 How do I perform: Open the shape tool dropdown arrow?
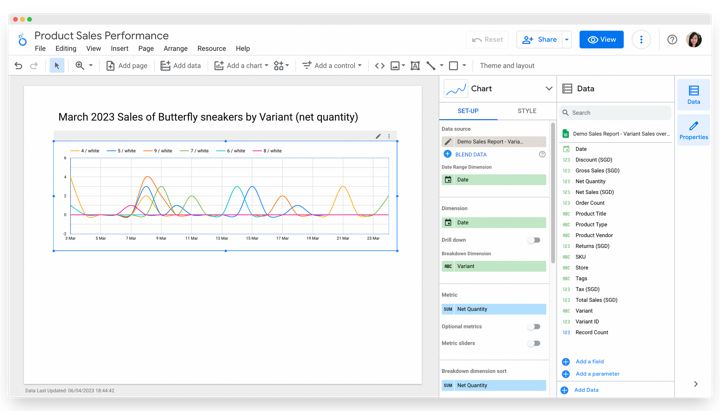464,66
